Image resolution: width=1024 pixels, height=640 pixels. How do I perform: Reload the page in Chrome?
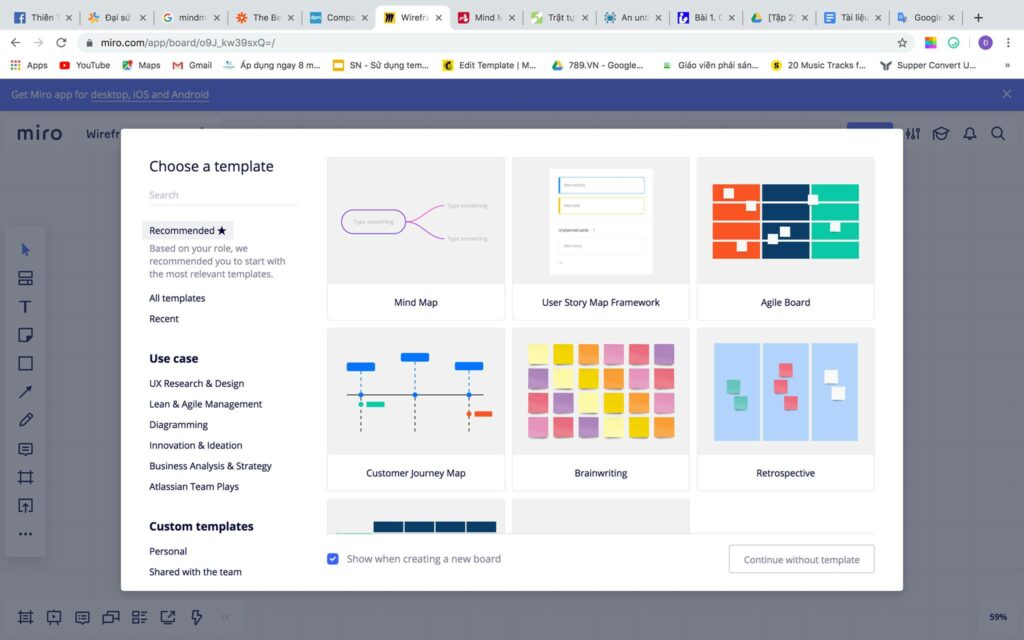coord(61,42)
